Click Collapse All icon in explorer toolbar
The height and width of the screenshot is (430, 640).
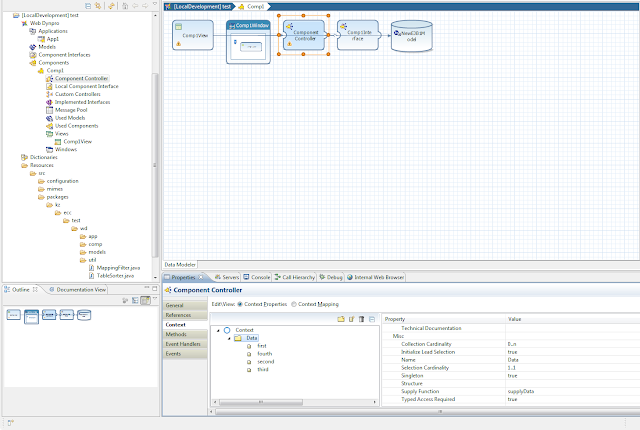(88, 6)
